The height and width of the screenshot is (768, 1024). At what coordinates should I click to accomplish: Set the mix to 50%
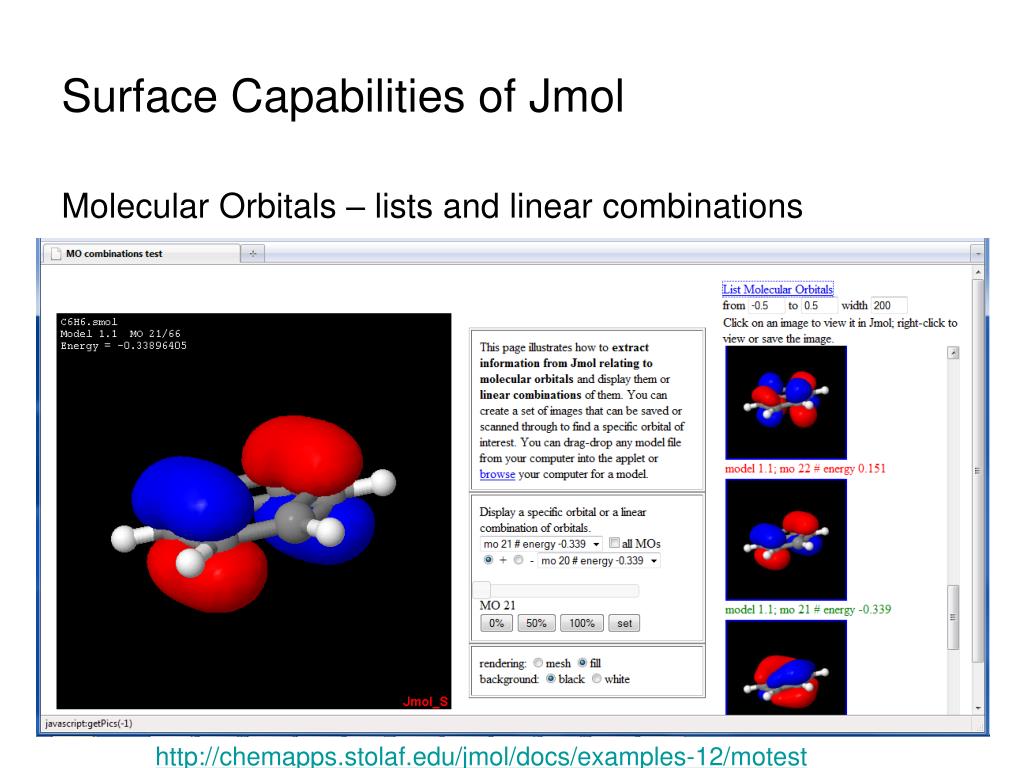(x=536, y=623)
